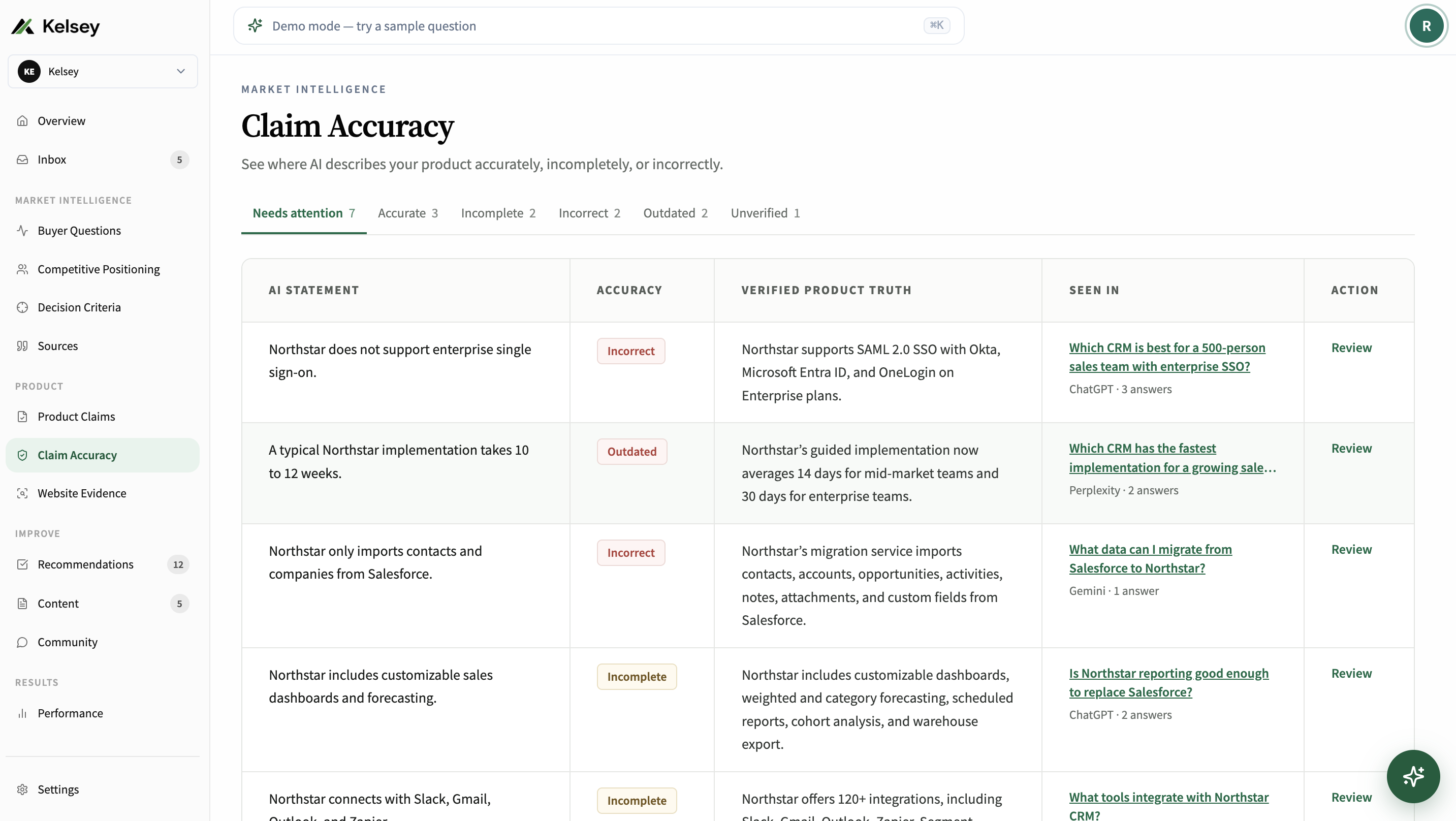The height and width of the screenshot is (821, 1456).
Task: Open Product Claims in the sidebar
Action: tap(102, 417)
